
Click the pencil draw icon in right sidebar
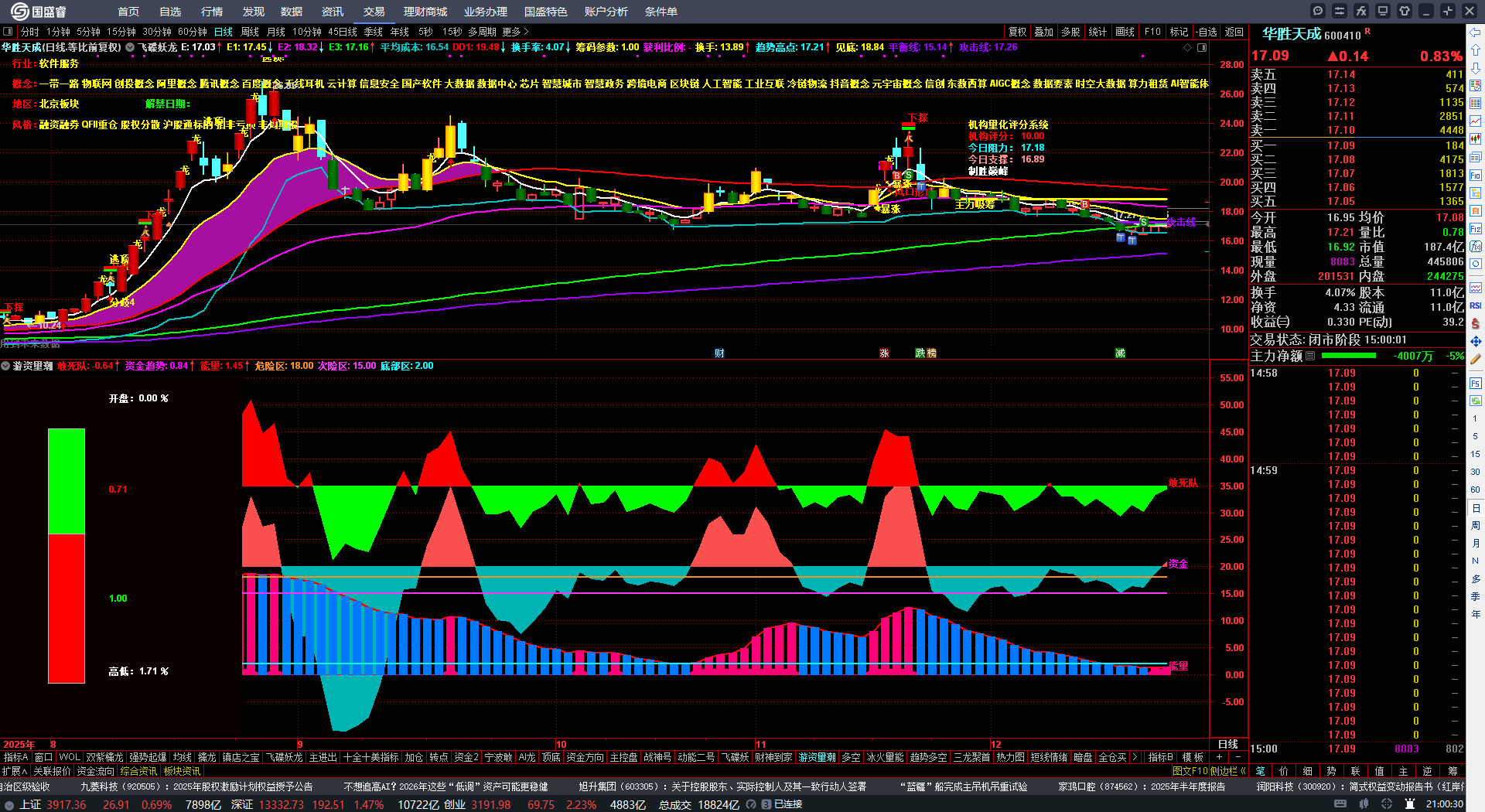point(1476,359)
